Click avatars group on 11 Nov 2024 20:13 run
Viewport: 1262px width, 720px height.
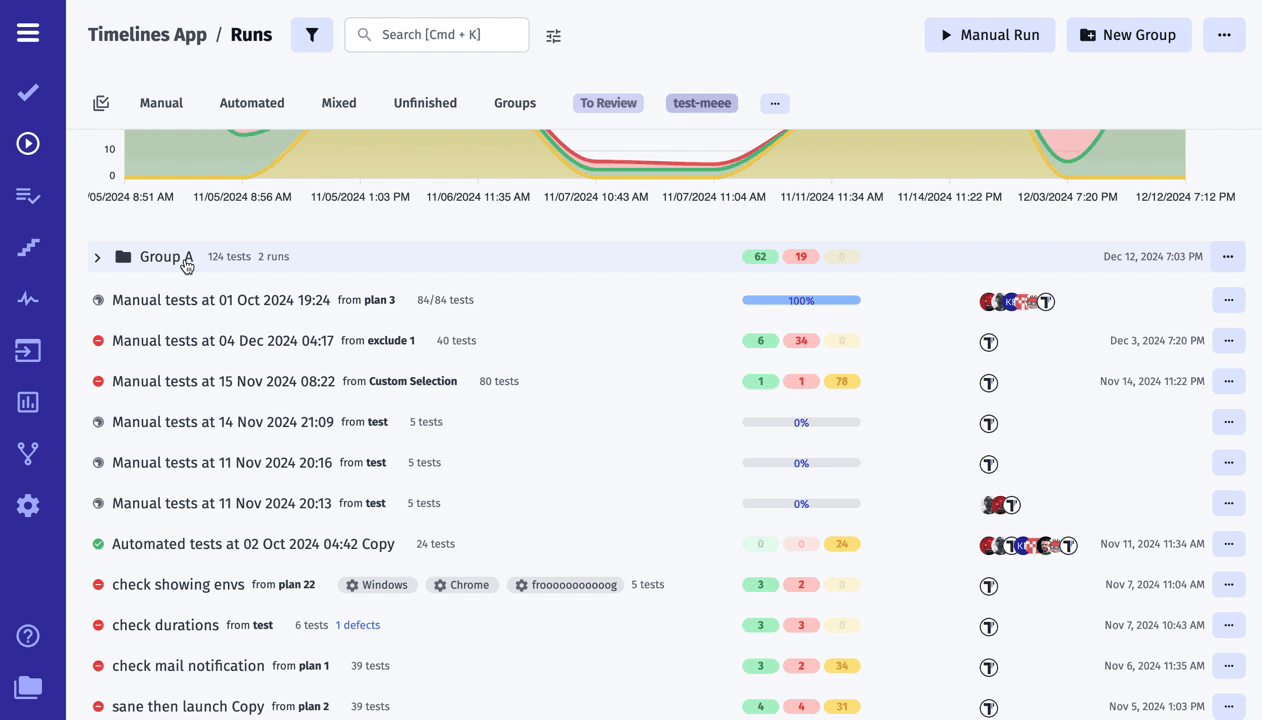pos(1001,505)
